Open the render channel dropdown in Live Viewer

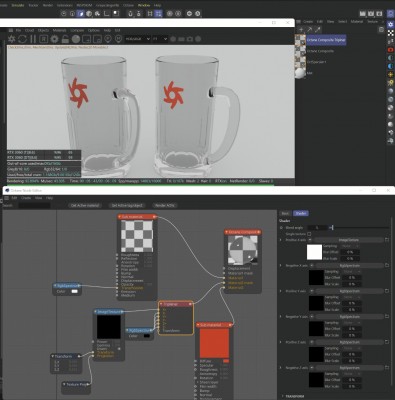137,39
